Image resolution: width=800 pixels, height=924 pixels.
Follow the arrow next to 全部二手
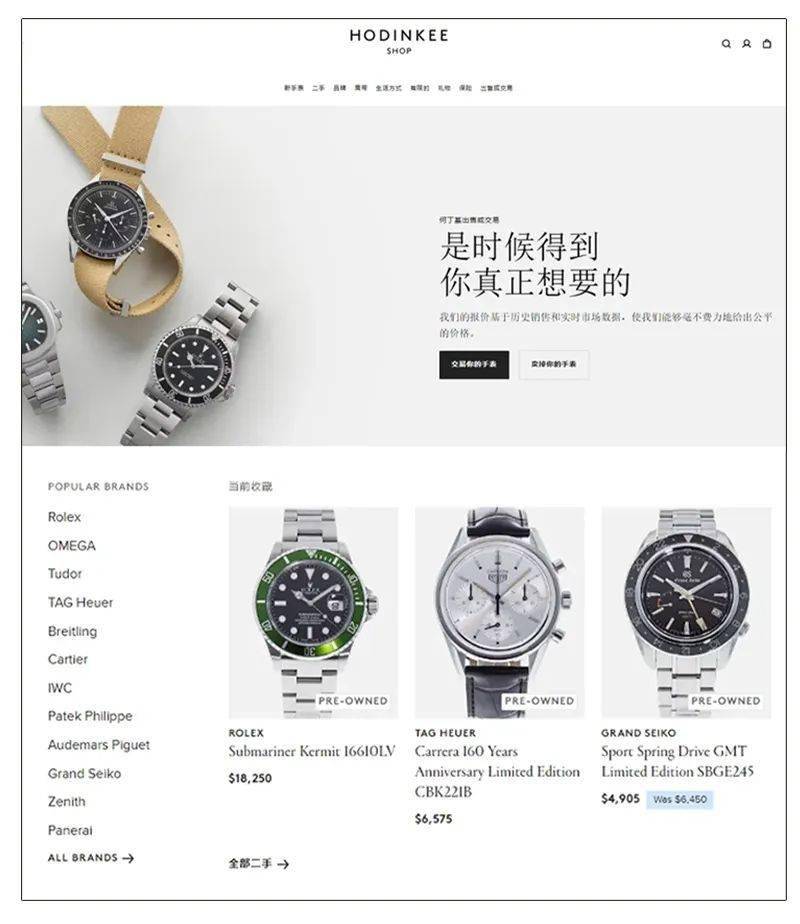pyautogui.click(x=283, y=864)
